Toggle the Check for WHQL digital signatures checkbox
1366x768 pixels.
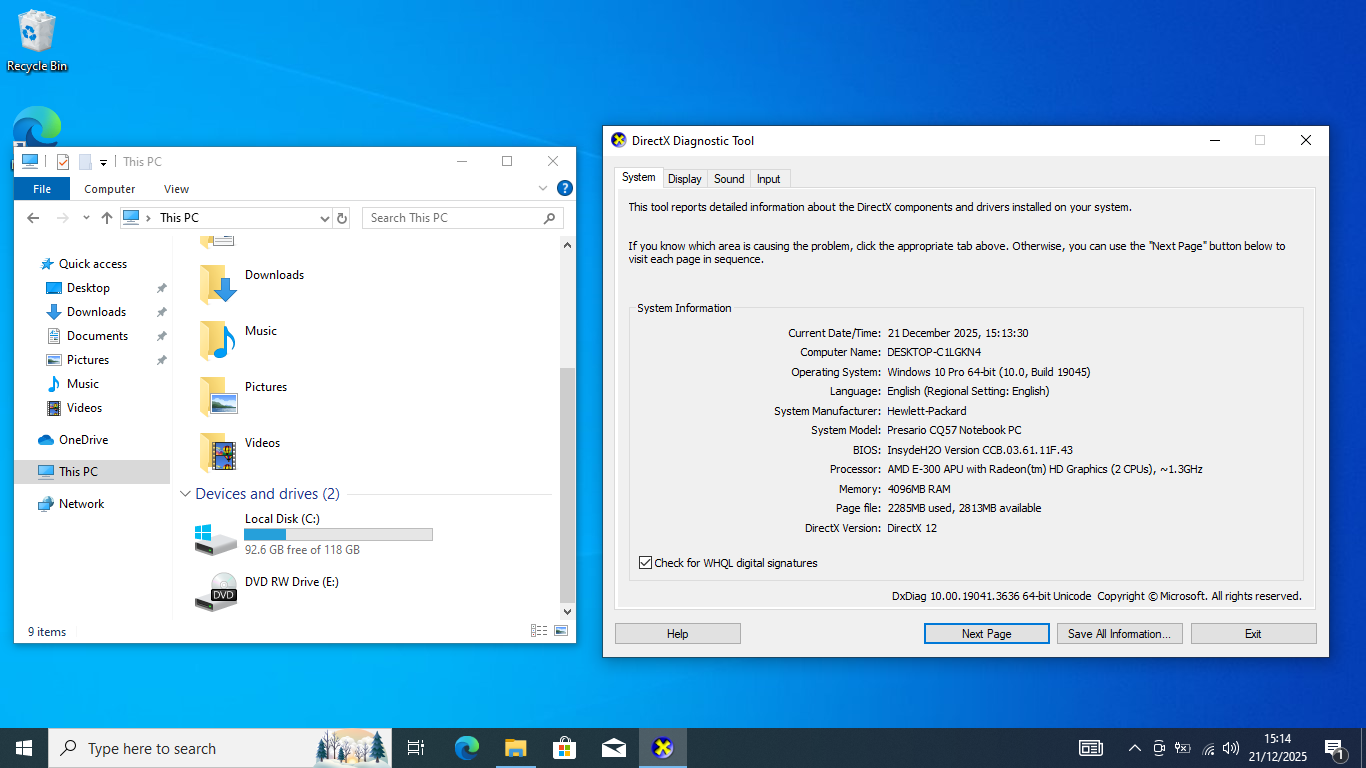(x=646, y=563)
